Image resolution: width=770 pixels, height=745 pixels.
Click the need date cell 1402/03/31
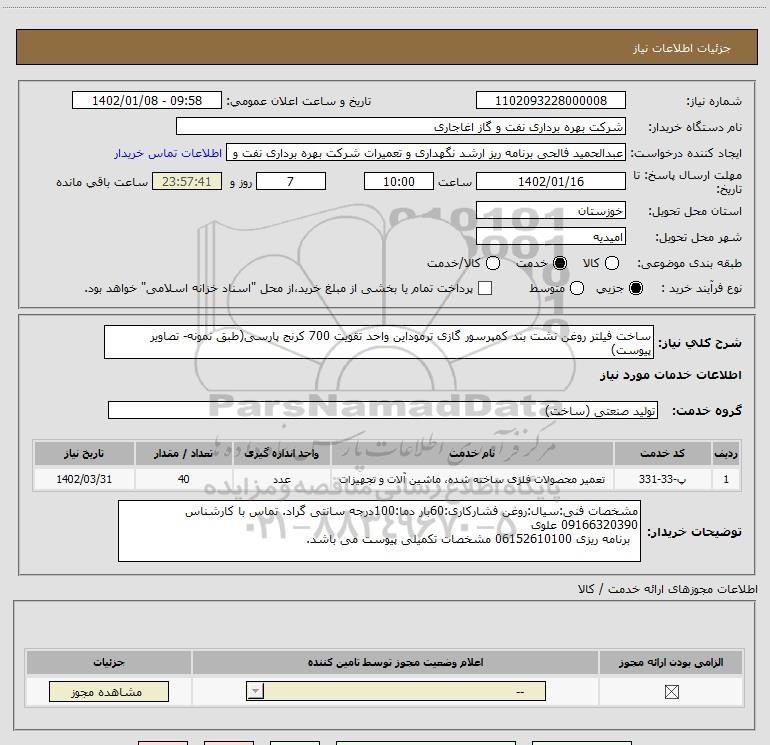pos(84,479)
